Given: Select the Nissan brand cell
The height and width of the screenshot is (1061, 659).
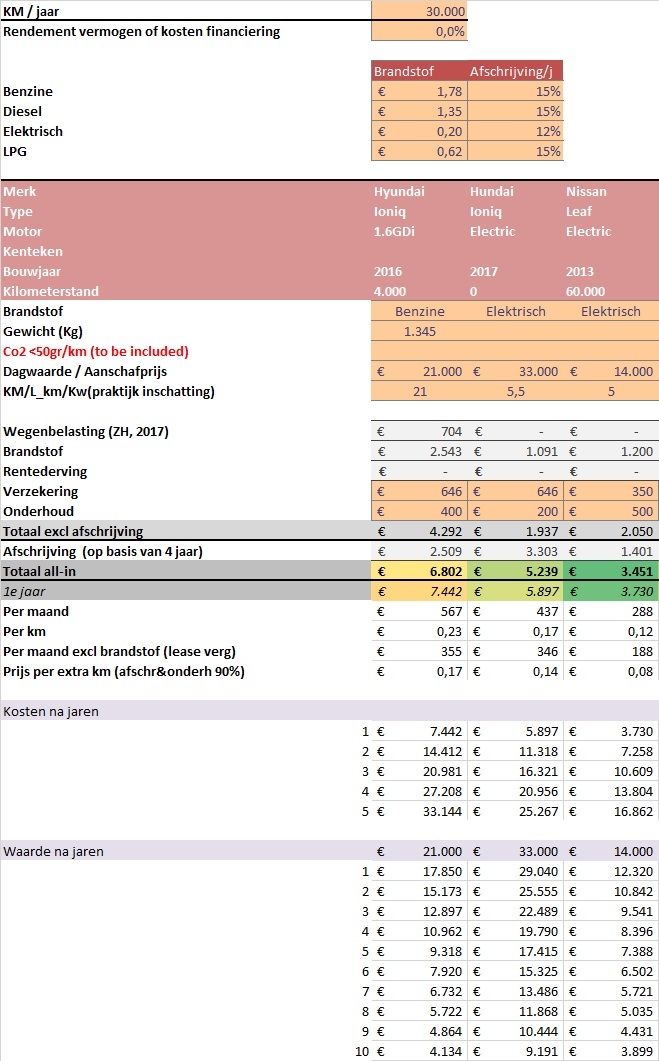Looking at the screenshot, I should (611, 191).
